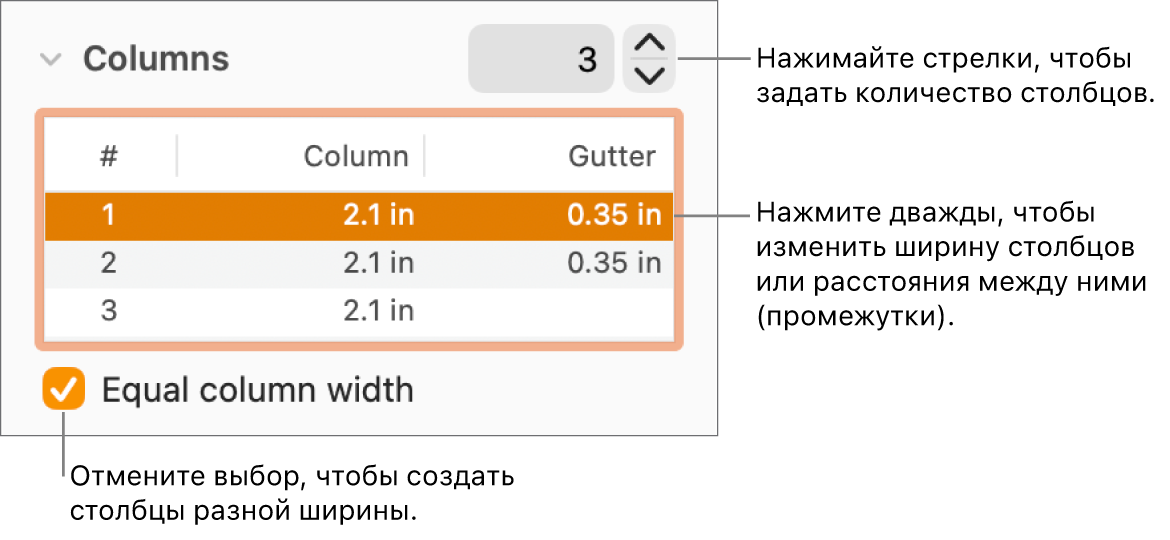Click the Columns section title
The image size is (1170, 540).
tap(156, 59)
